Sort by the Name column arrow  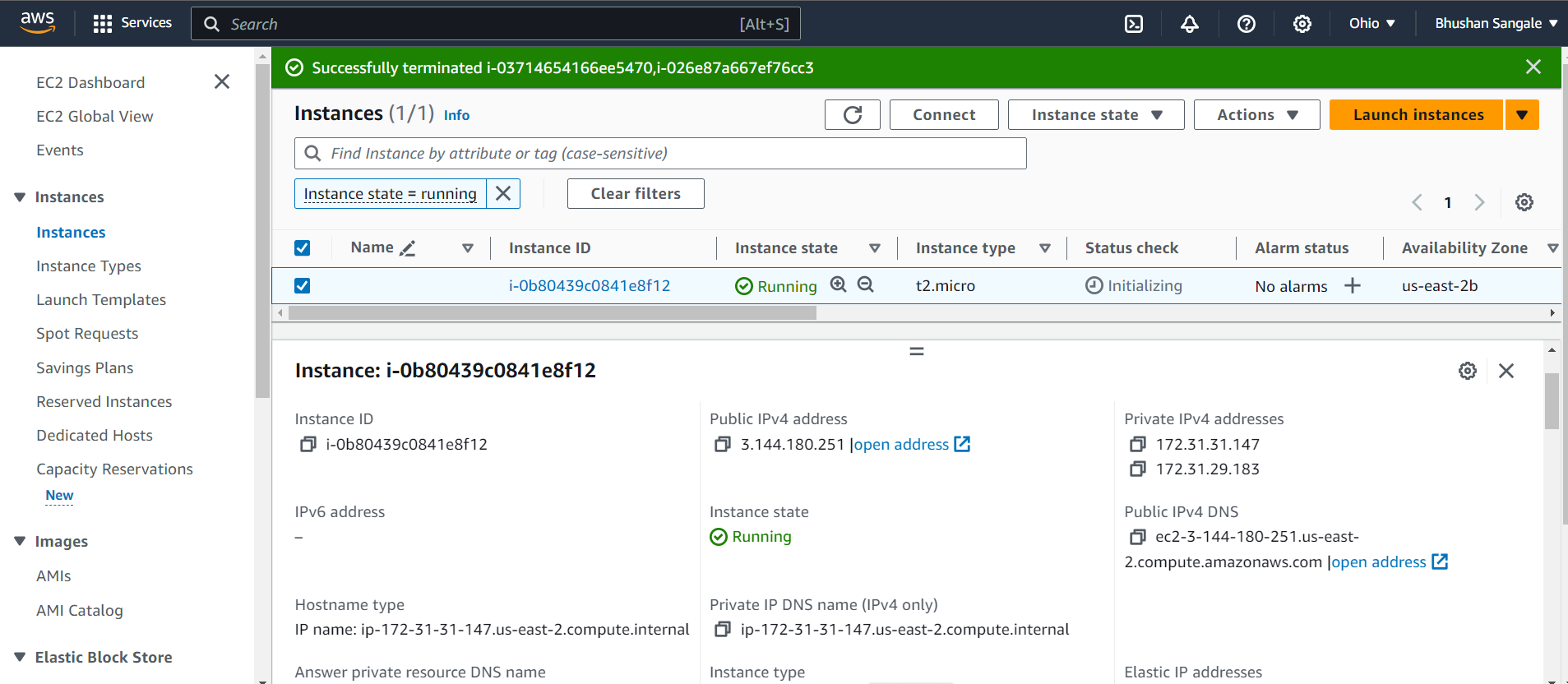pyautogui.click(x=468, y=248)
